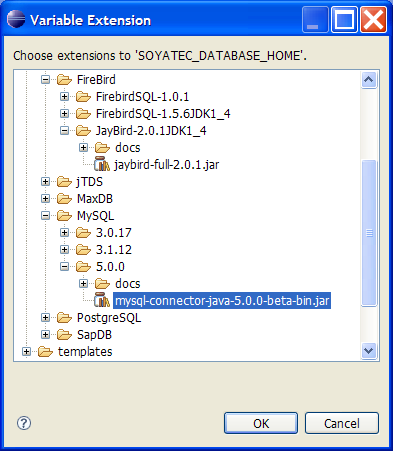Expand the FirebirdSQL-1.0.1 node

(x=64, y=97)
